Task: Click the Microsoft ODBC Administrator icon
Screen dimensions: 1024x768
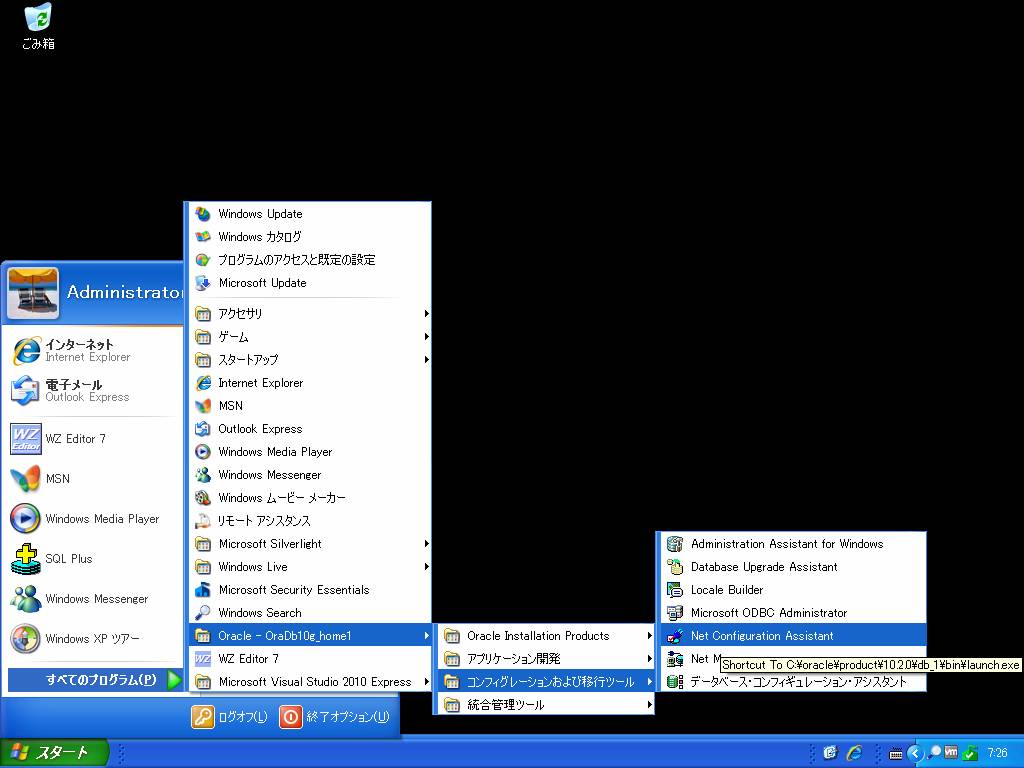Action: pyautogui.click(x=675, y=613)
